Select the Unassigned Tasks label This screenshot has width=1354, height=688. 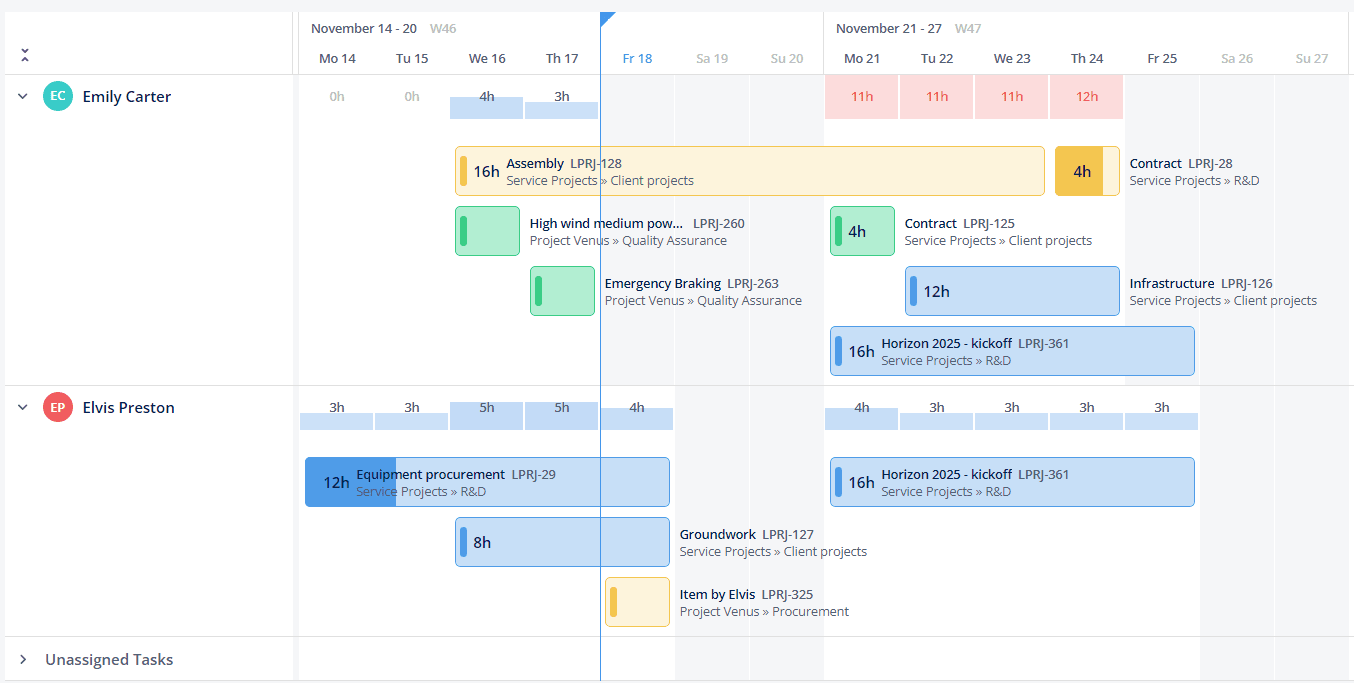click(x=109, y=660)
